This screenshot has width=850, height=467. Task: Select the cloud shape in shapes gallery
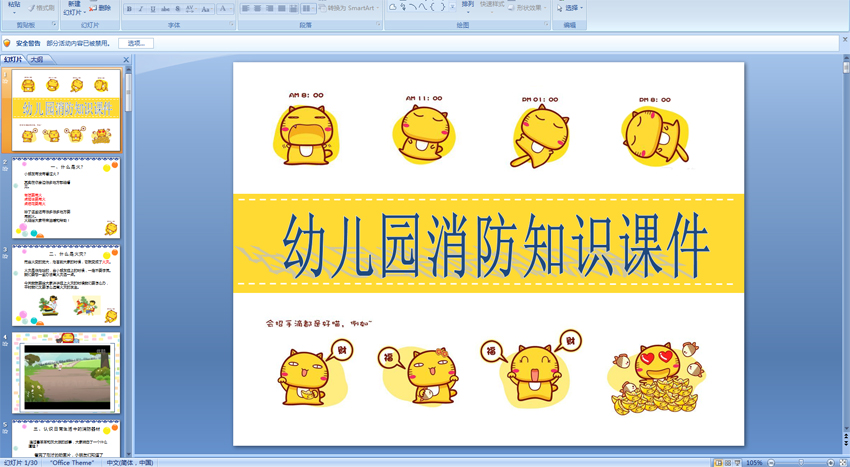[x=392, y=7]
